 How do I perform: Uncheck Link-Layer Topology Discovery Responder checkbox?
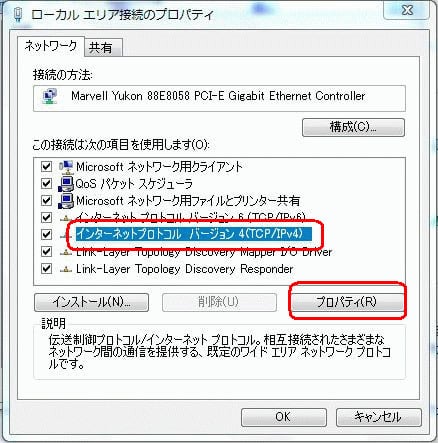[x=46, y=269]
